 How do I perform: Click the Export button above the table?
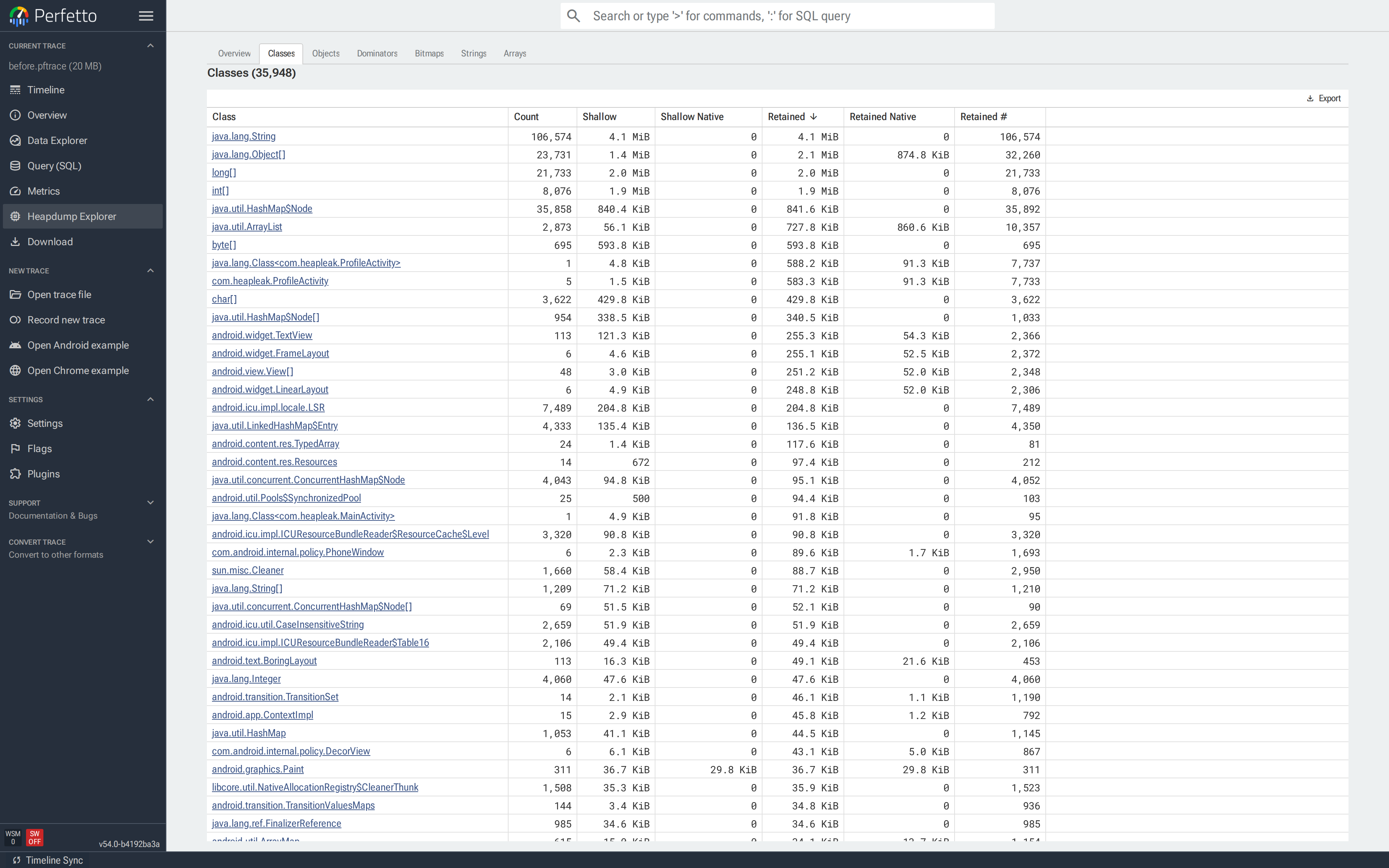[1324, 98]
